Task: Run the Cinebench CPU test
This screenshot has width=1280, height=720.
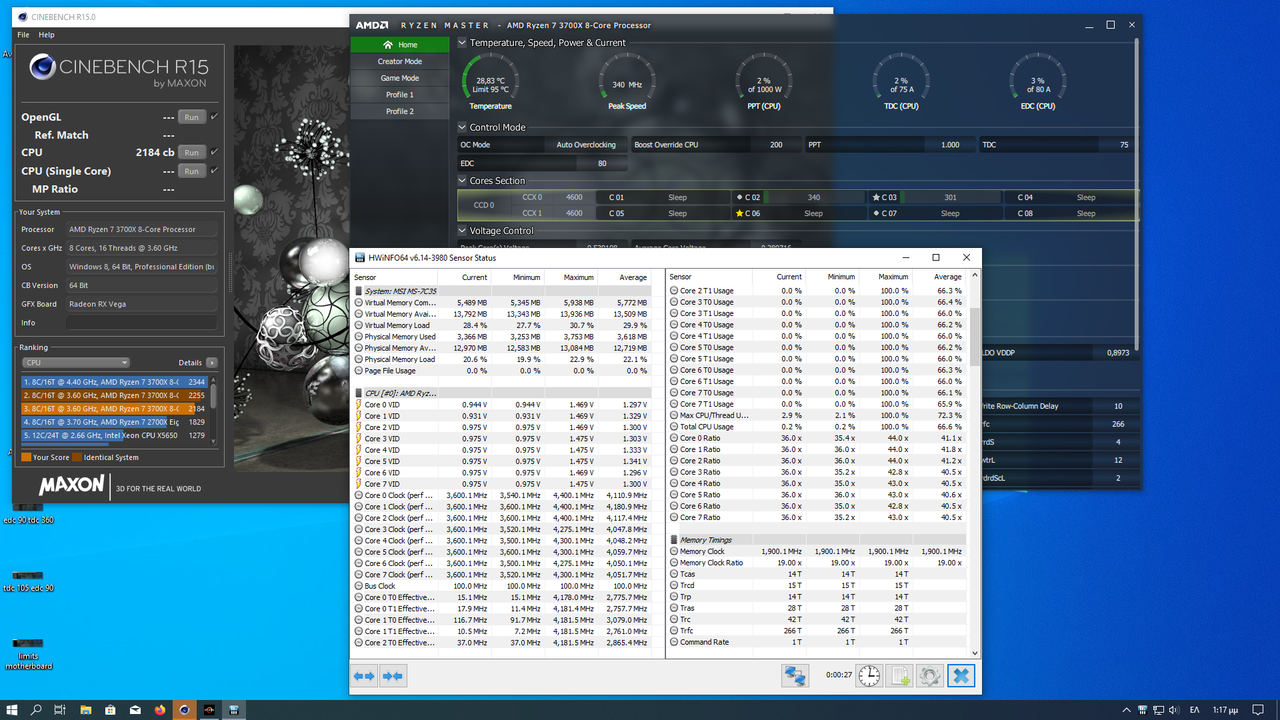Action: coord(191,152)
